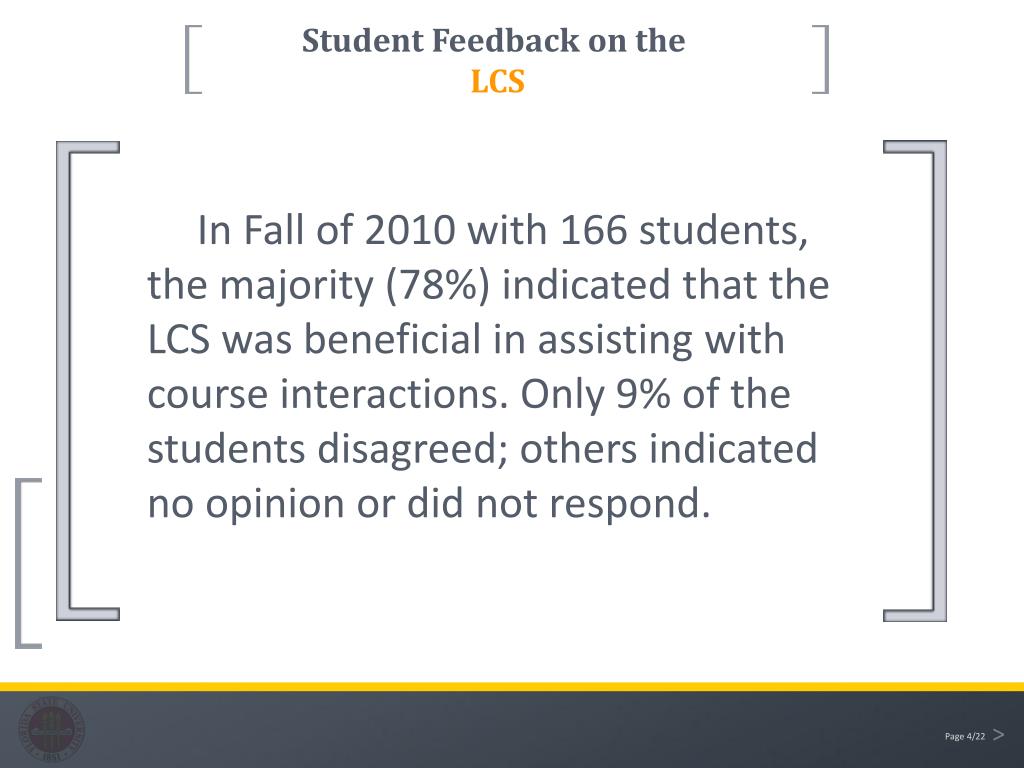Click the large left bracket of text box
Viewport: 1024px width, 768px height.
pos(88,380)
